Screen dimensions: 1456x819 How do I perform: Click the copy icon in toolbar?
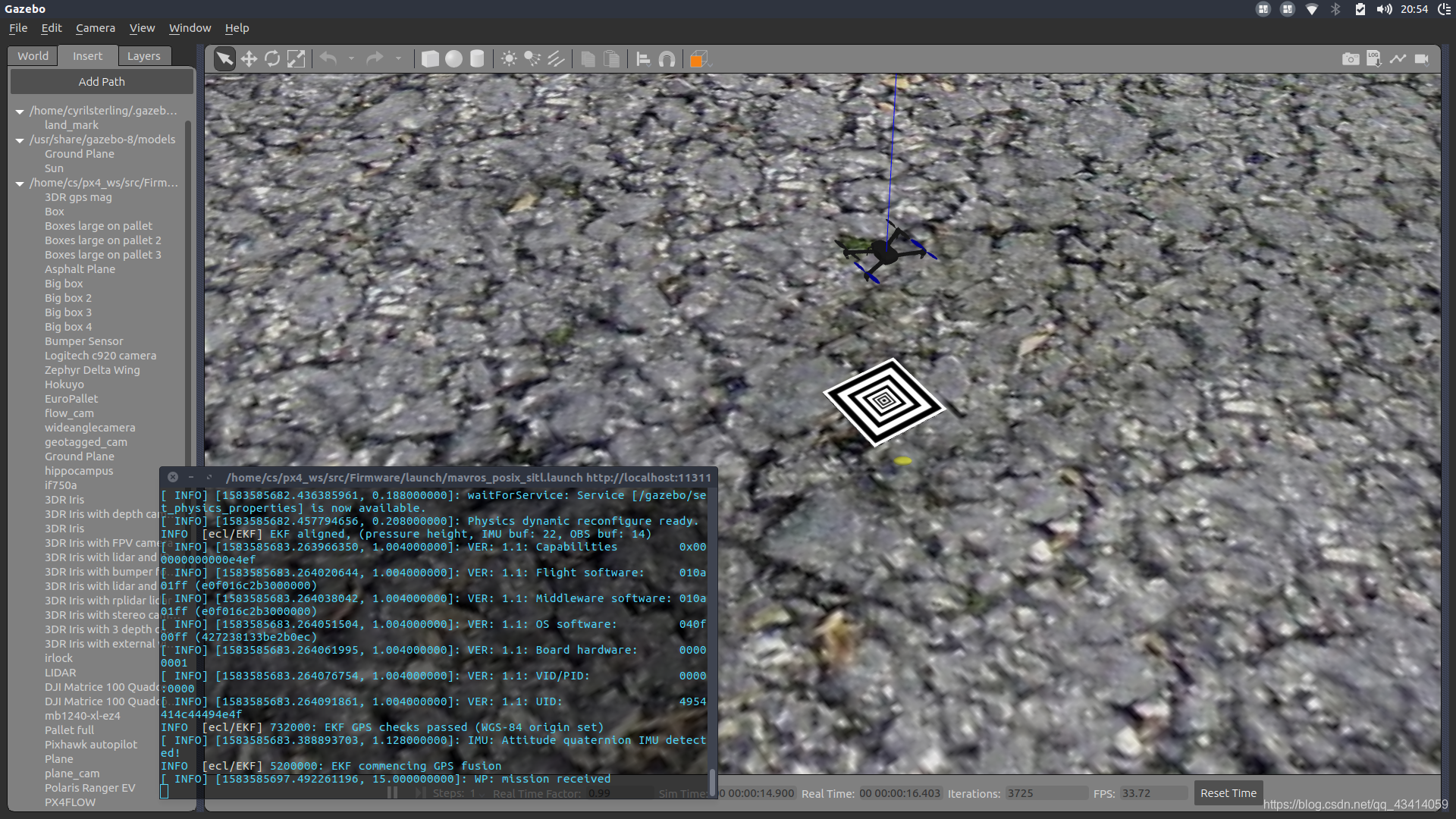(x=588, y=59)
